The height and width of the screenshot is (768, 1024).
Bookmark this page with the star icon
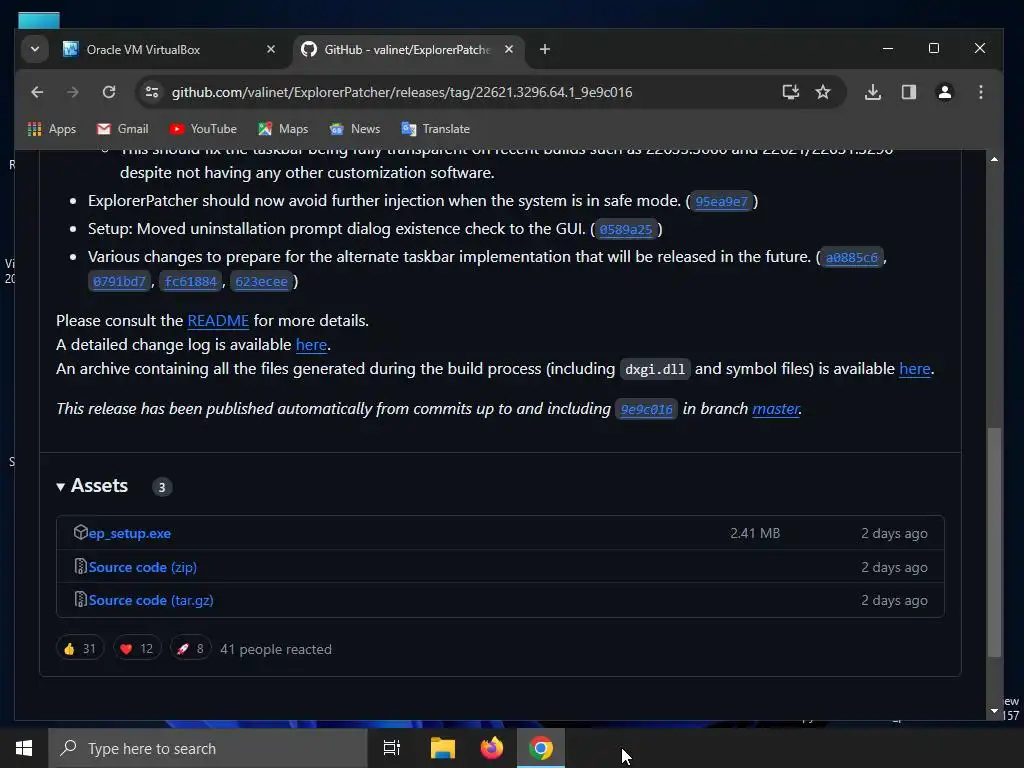coord(823,92)
